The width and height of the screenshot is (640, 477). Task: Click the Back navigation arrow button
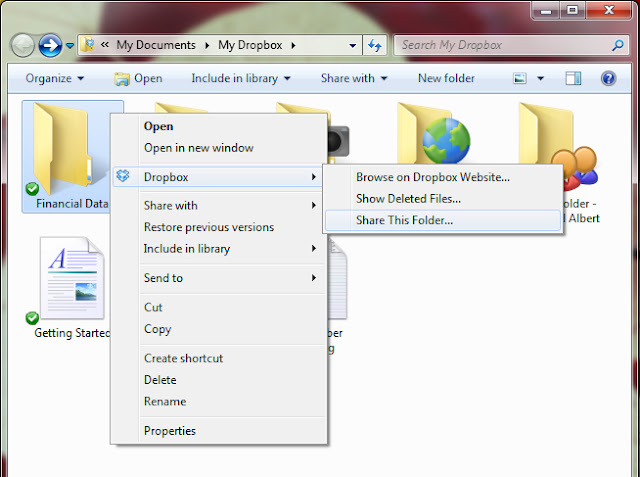click(22, 45)
